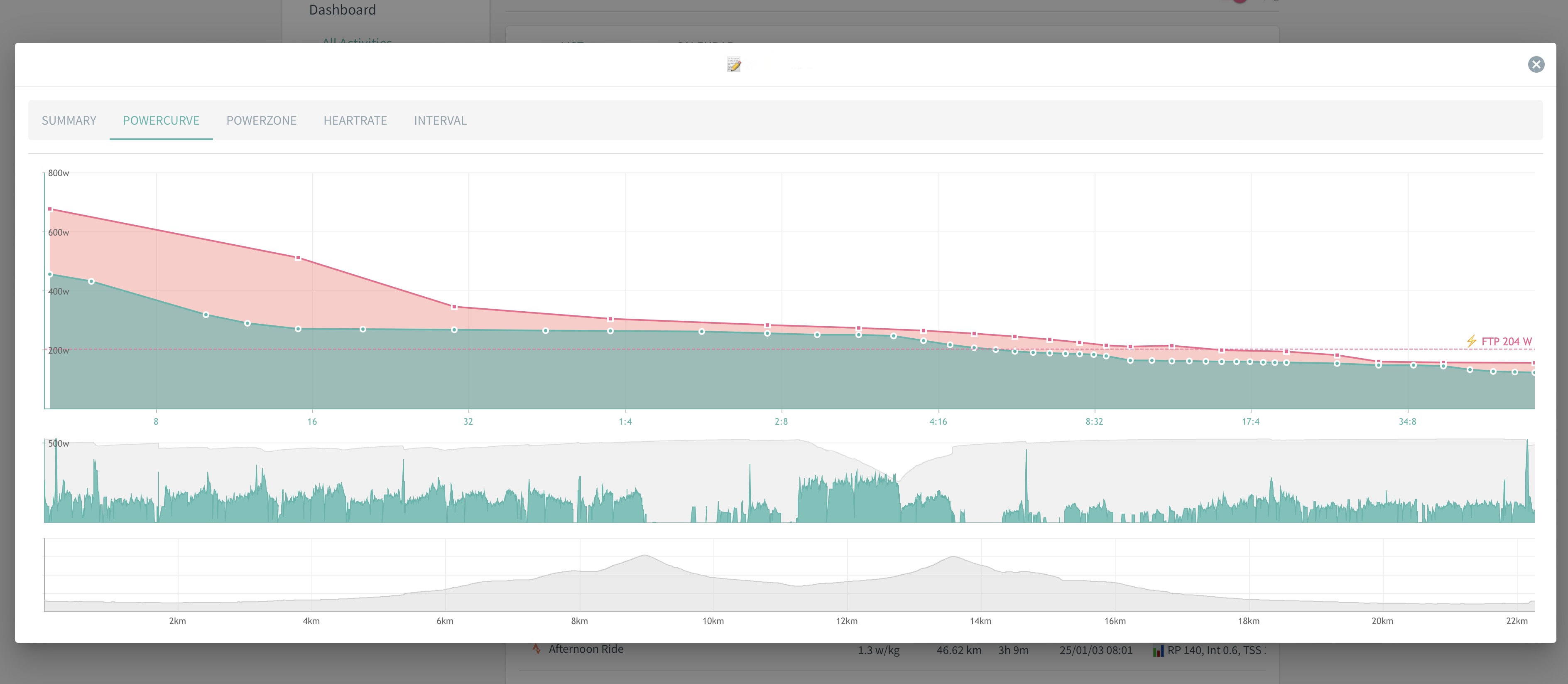Screen dimensions: 1568x684
Task: Click the bar chart icon beside RP 140
Action: [1158, 650]
